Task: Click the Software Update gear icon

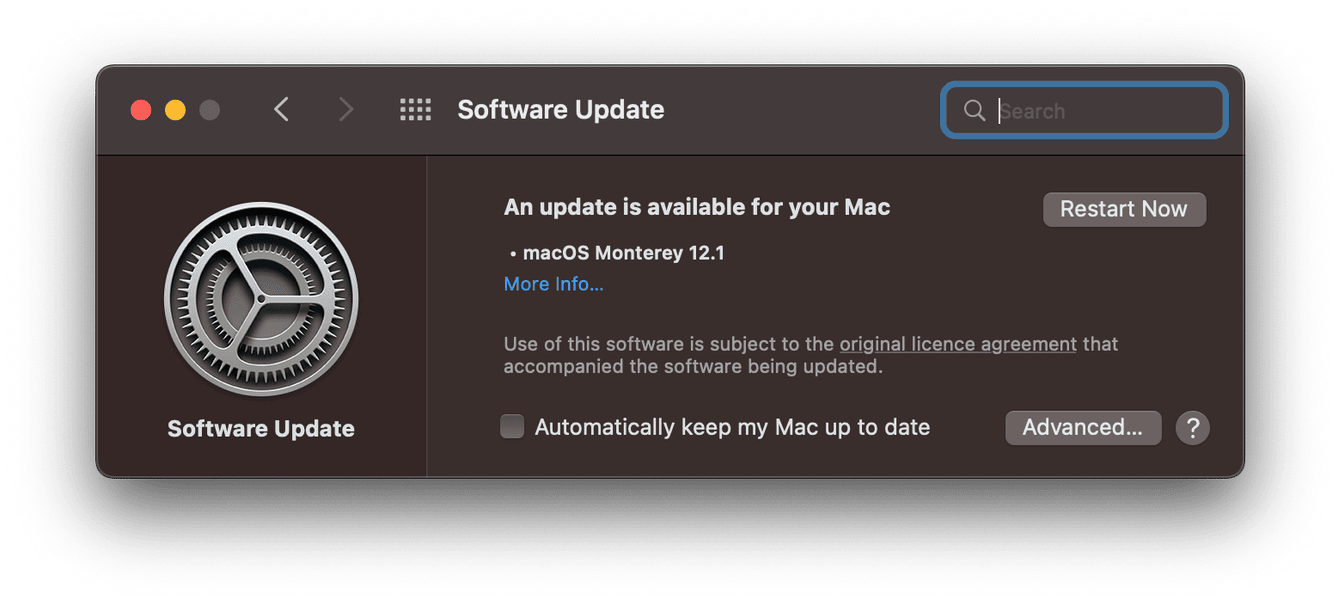Action: pyautogui.click(x=260, y=297)
